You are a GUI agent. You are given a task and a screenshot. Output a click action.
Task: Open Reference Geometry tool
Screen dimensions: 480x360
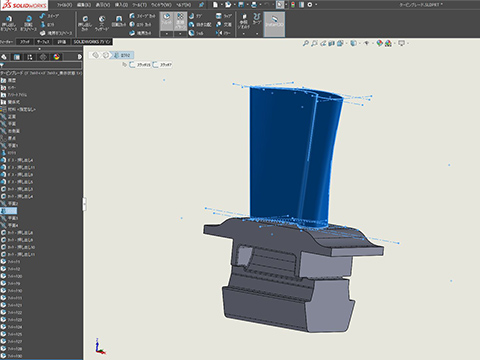click(x=244, y=21)
